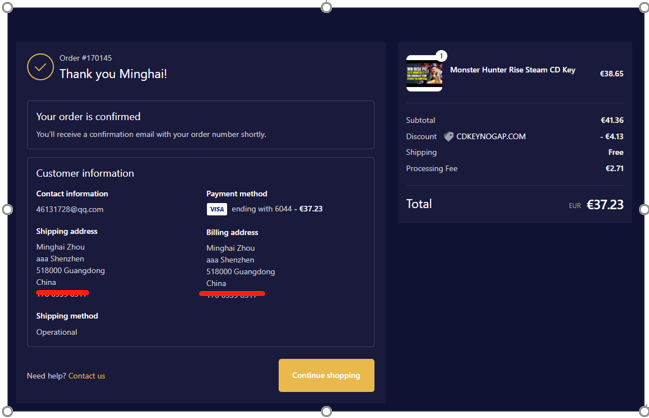
Task: Click the quantity badge on product thumbnail
Action: point(442,55)
